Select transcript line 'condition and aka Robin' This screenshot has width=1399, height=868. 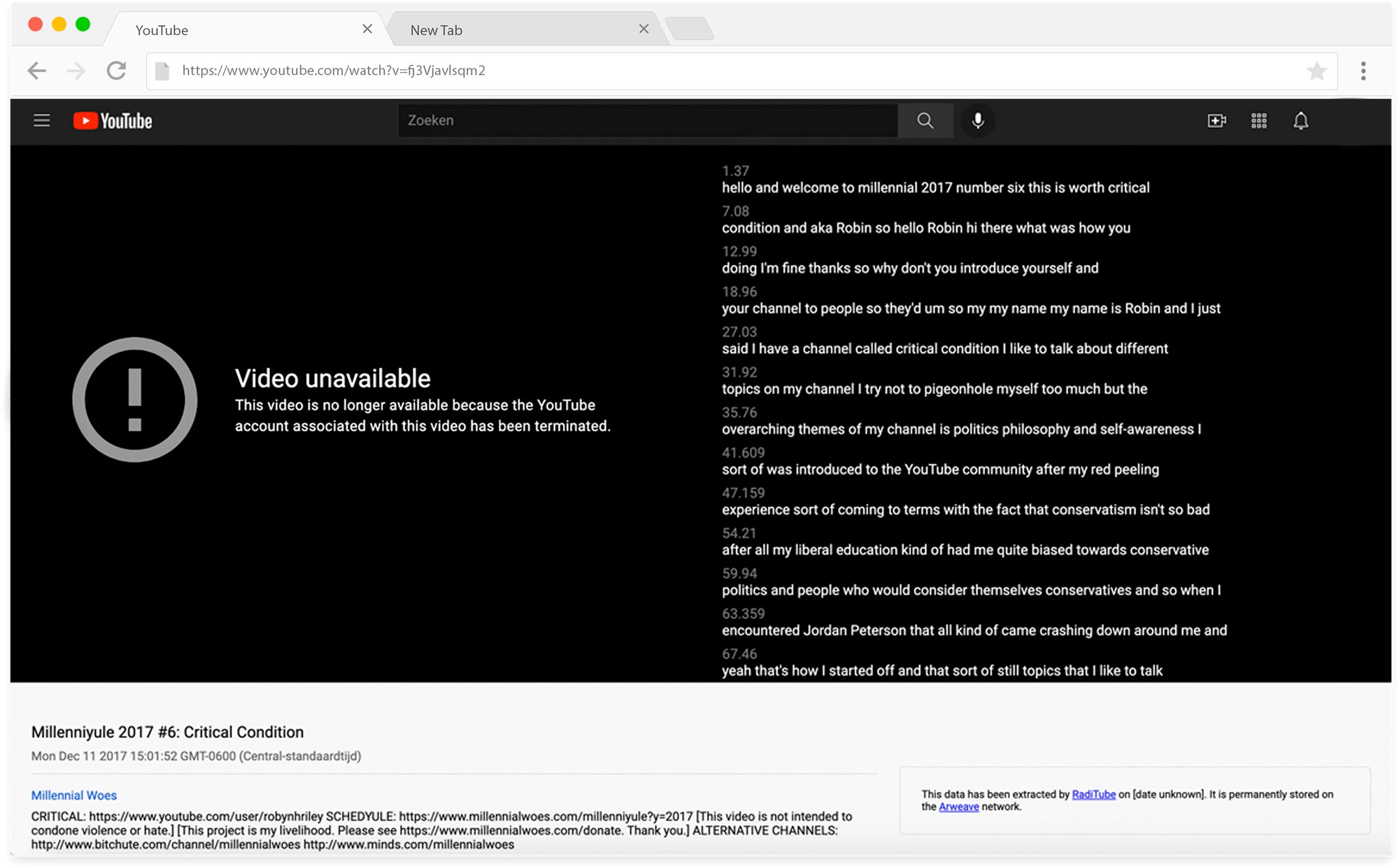coord(926,228)
